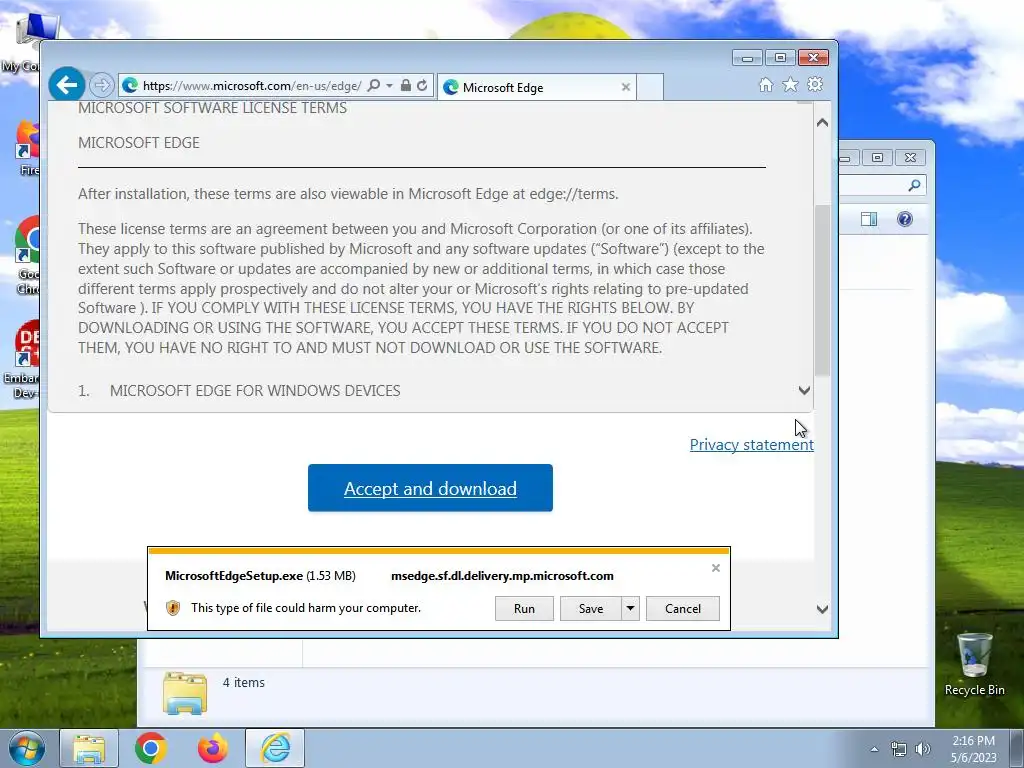Maximize the Internet Explorer window
Viewport: 1024px width, 768px height.
(780, 57)
